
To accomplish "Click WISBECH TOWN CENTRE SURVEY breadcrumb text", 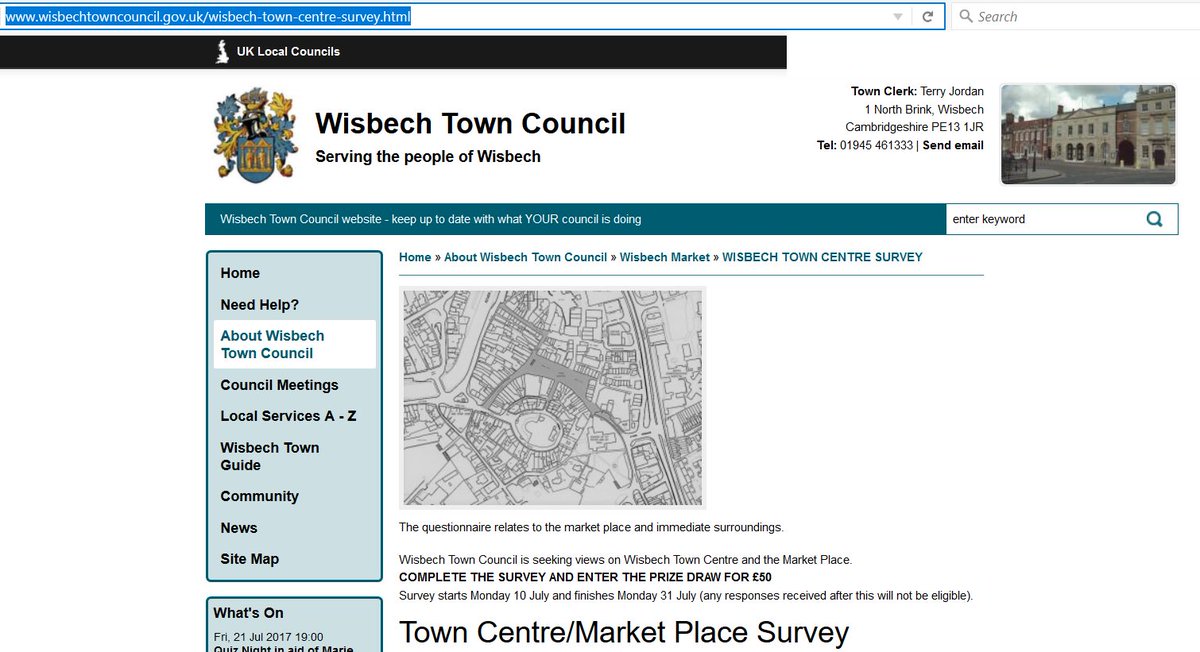I will [822, 258].
